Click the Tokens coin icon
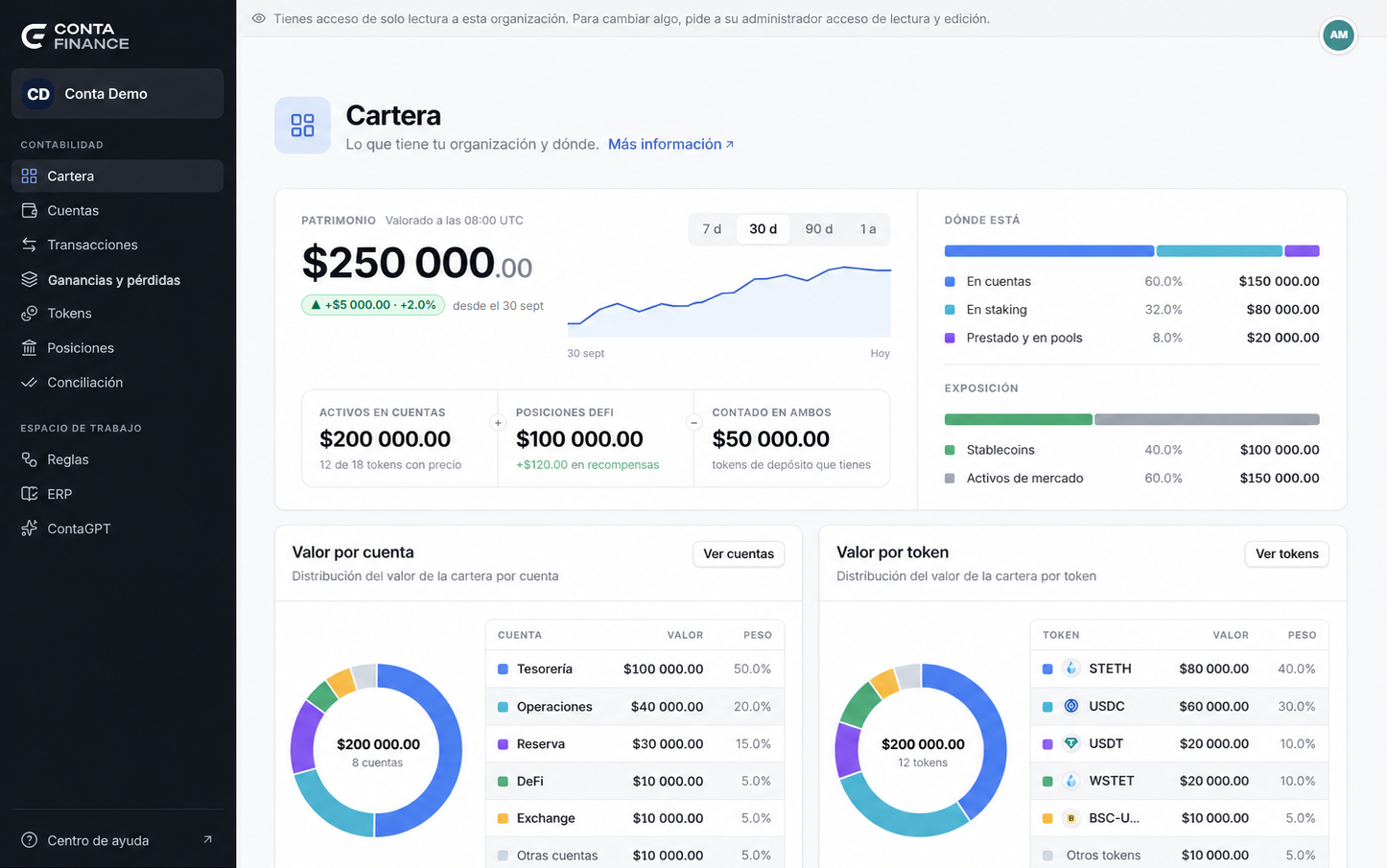 click(30, 314)
